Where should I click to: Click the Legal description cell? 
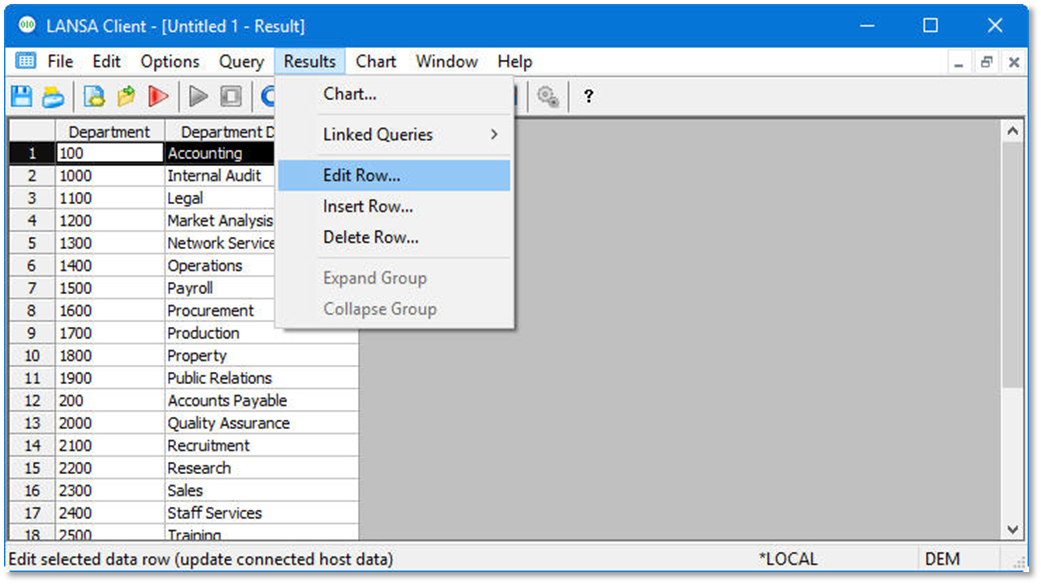[x=220, y=198]
